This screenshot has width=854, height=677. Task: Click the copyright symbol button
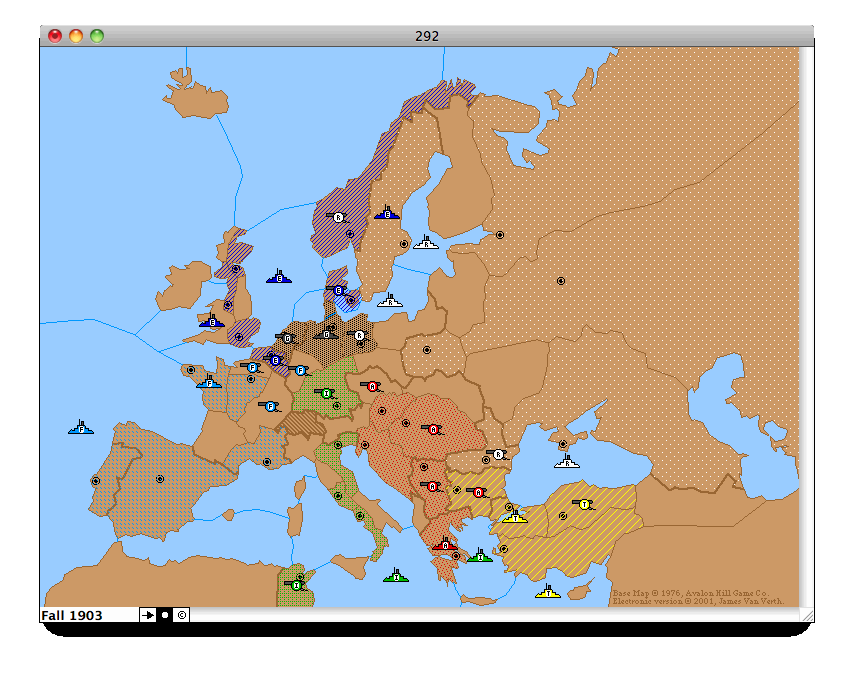182,615
